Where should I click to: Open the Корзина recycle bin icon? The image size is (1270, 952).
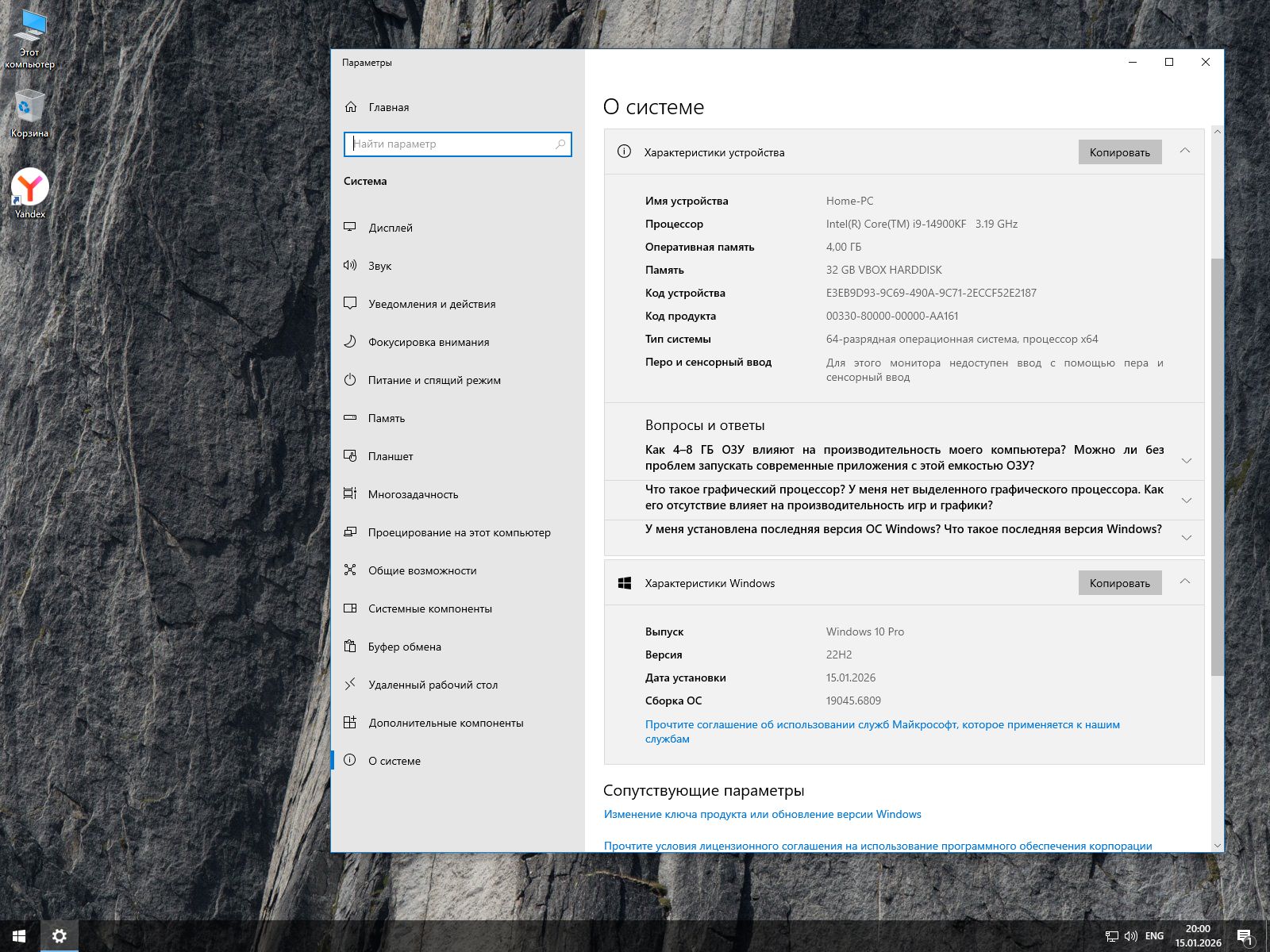click(x=30, y=107)
